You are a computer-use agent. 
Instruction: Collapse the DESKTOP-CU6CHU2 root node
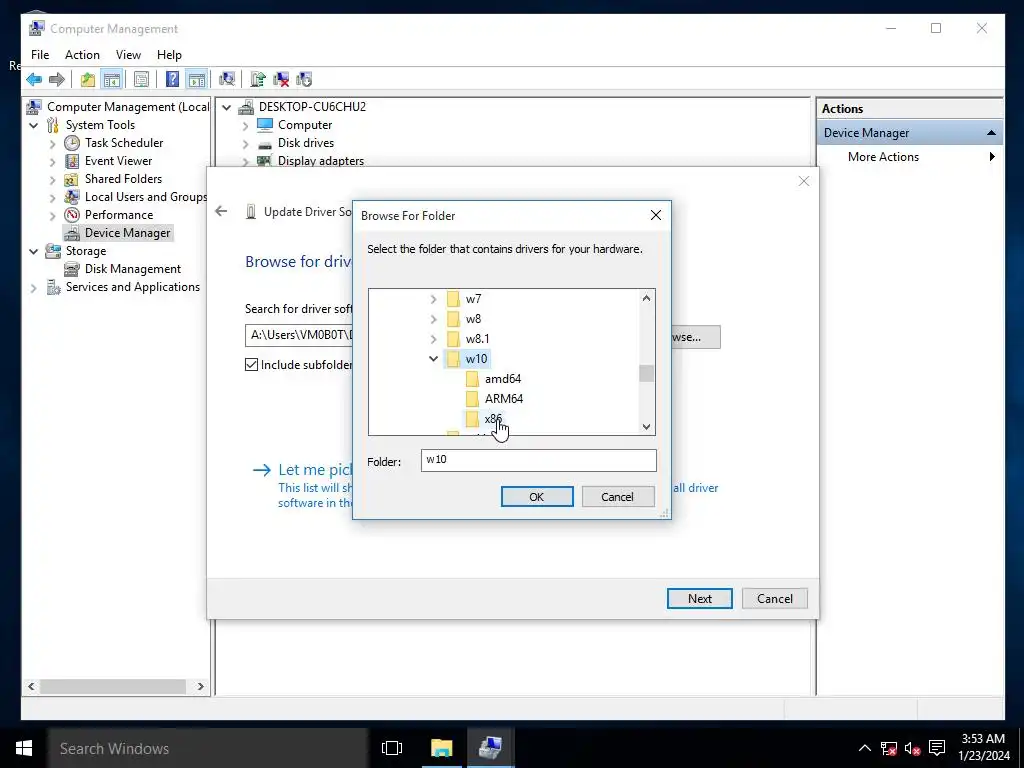tap(227, 107)
